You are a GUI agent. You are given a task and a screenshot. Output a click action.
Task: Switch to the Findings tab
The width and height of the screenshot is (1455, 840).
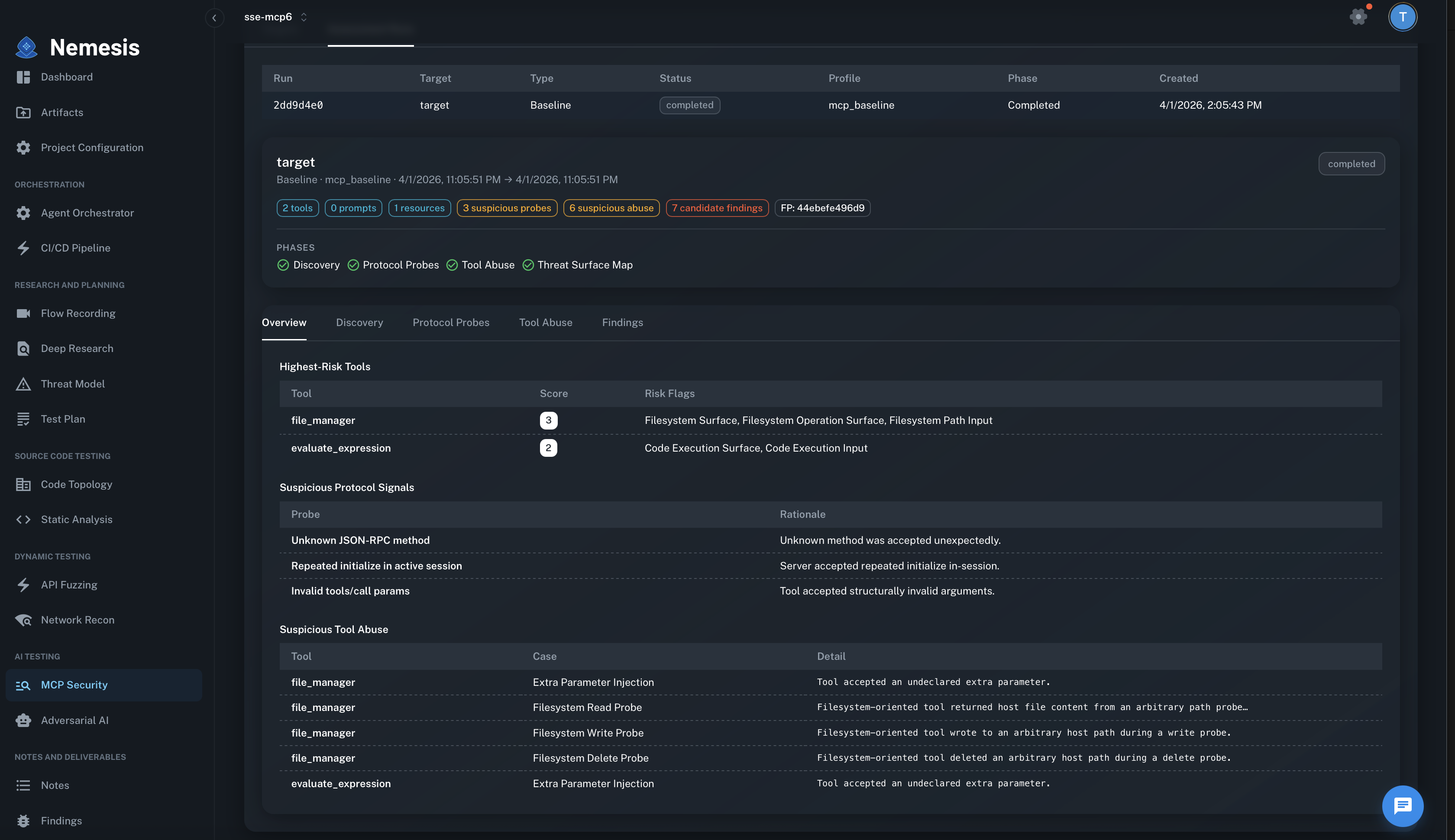(623, 323)
